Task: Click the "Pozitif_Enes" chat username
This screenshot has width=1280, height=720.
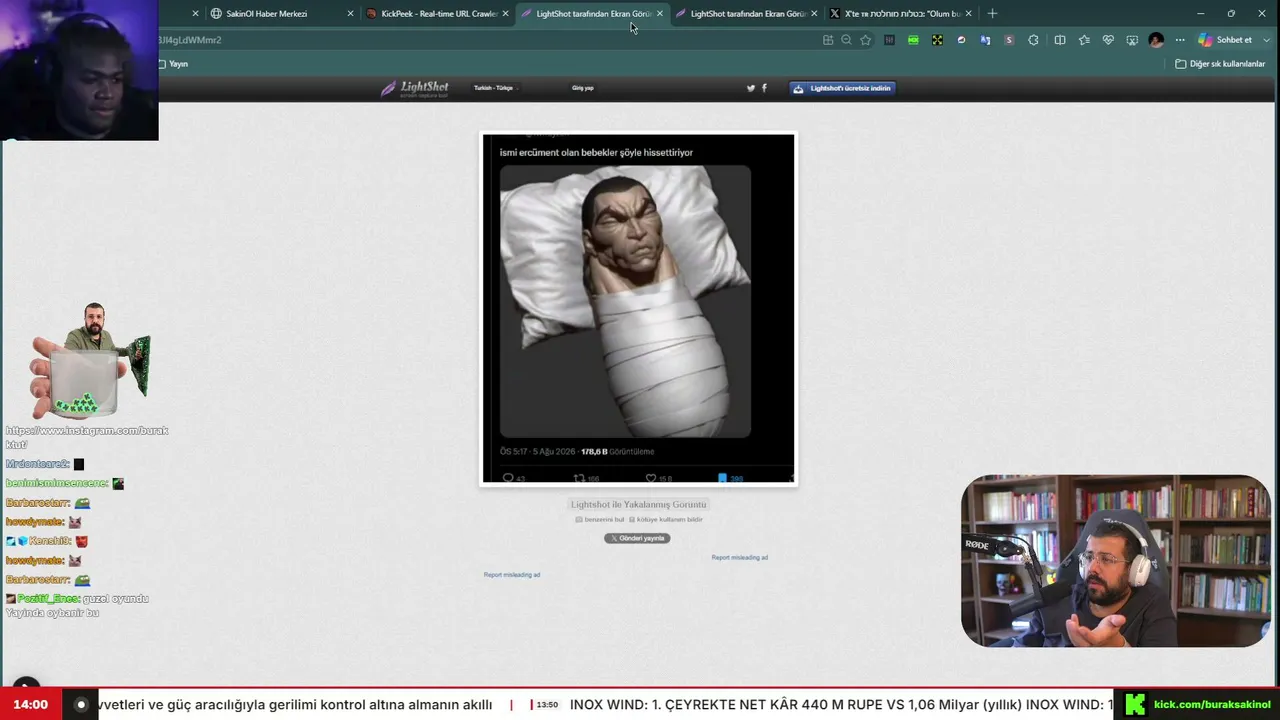Action: tap(48, 598)
